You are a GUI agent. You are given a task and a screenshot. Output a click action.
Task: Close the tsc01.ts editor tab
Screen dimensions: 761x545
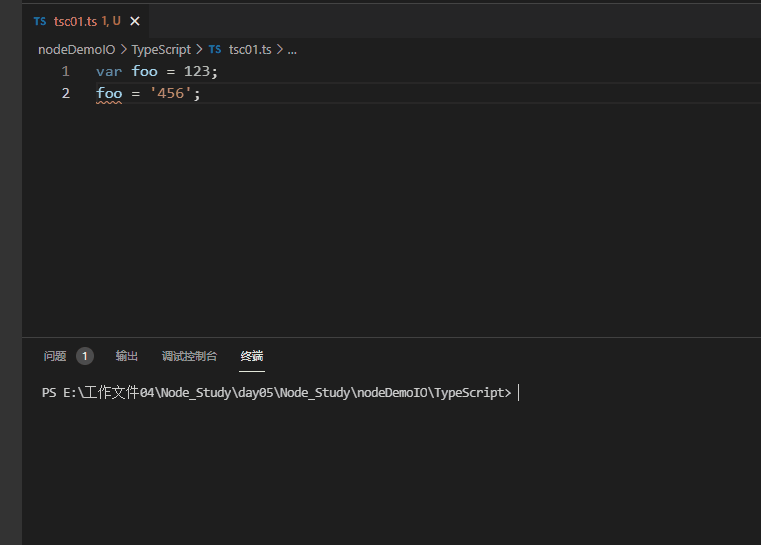point(135,21)
